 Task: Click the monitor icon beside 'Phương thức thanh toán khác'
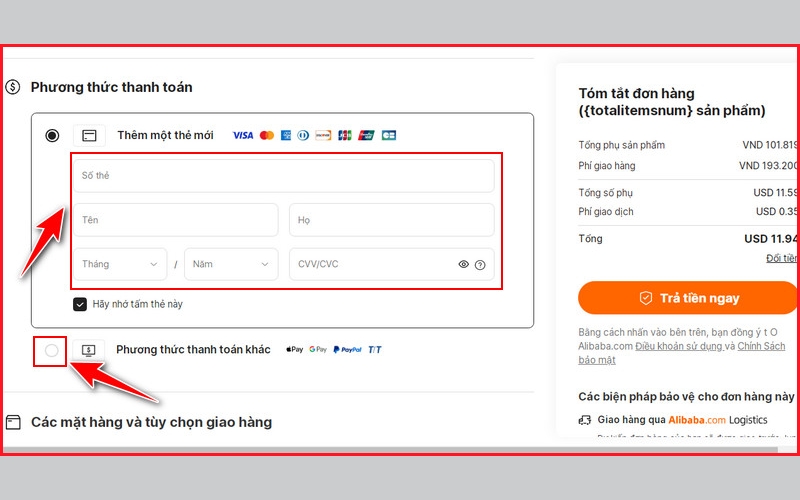(x=88, y=351)
